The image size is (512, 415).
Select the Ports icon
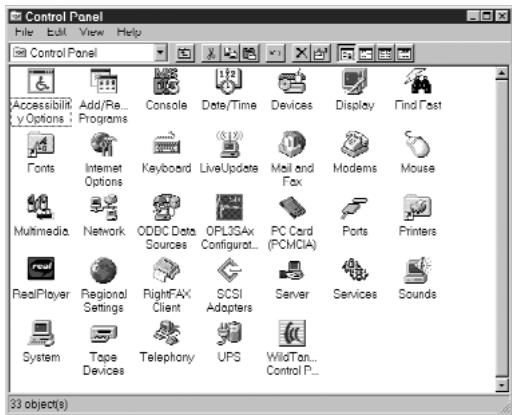355,207
